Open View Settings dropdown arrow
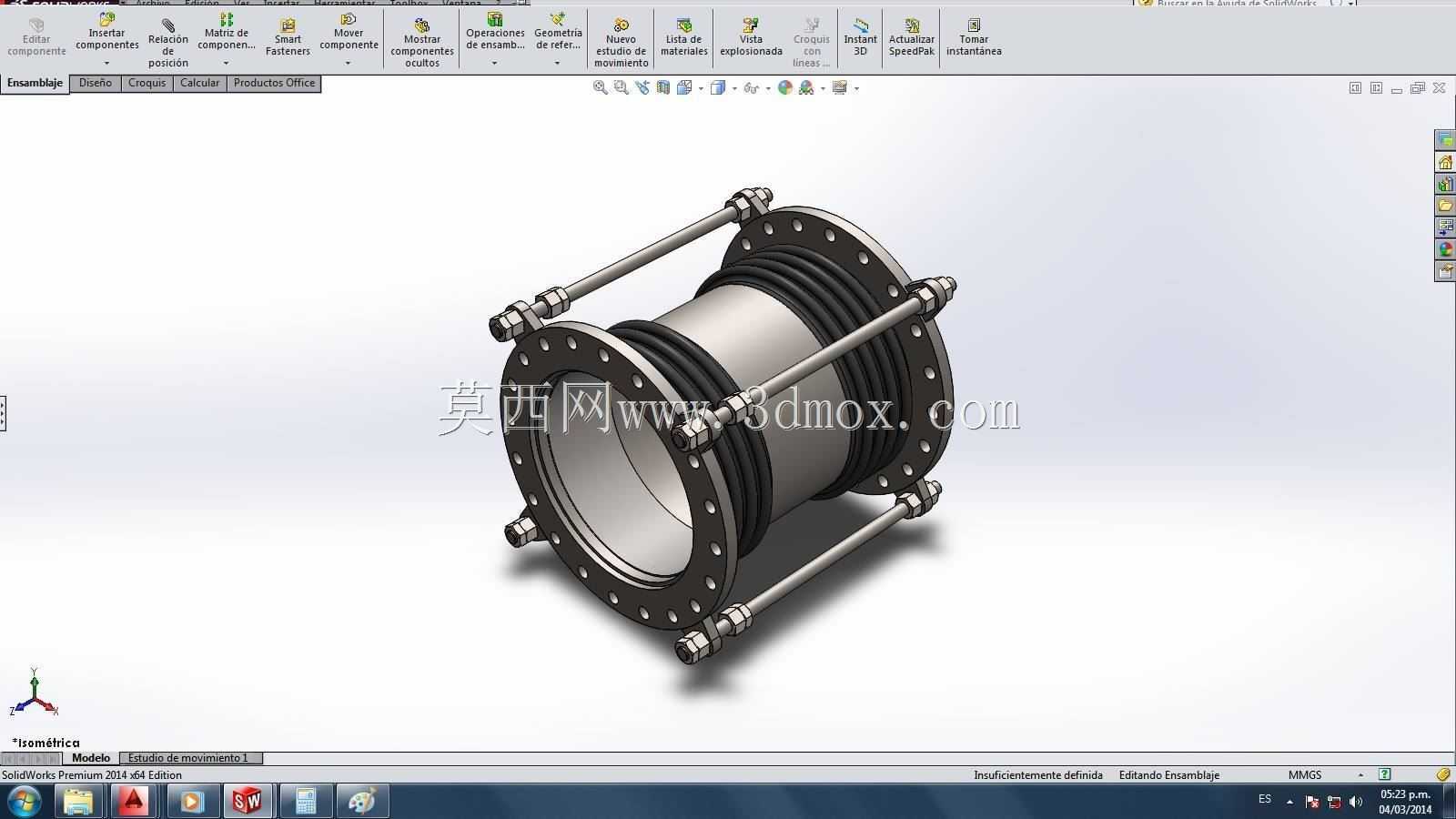Screen dimensions: 1456x819 (856, 88)
